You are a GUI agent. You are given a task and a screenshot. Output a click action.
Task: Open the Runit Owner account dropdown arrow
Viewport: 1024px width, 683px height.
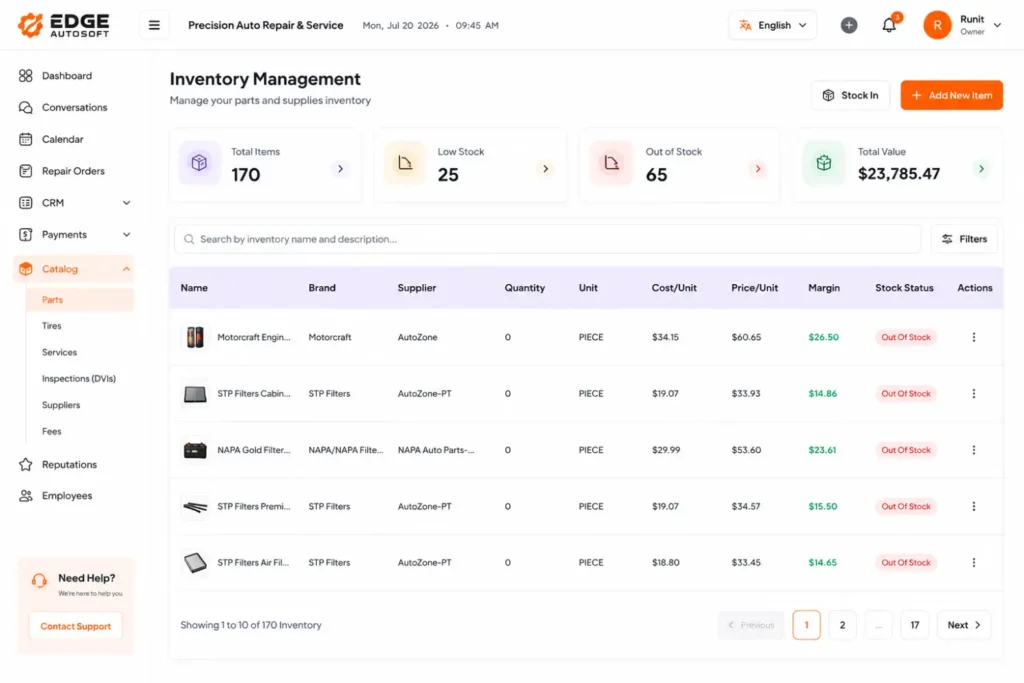(x=997, y=25)
